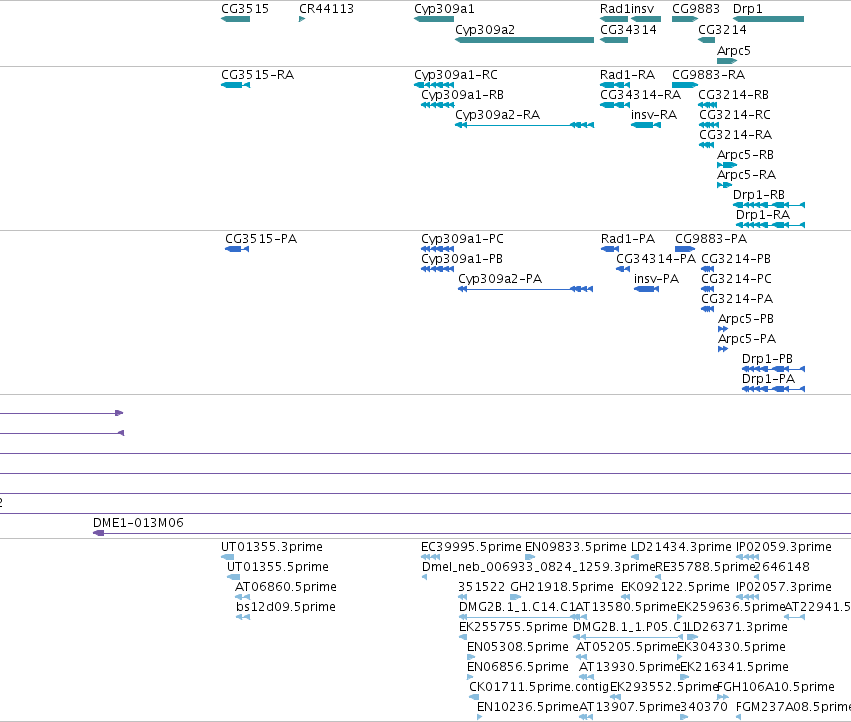851x722 pixels.
Task: Click the CG3515 gene label
Action: (x=245, y=9)
